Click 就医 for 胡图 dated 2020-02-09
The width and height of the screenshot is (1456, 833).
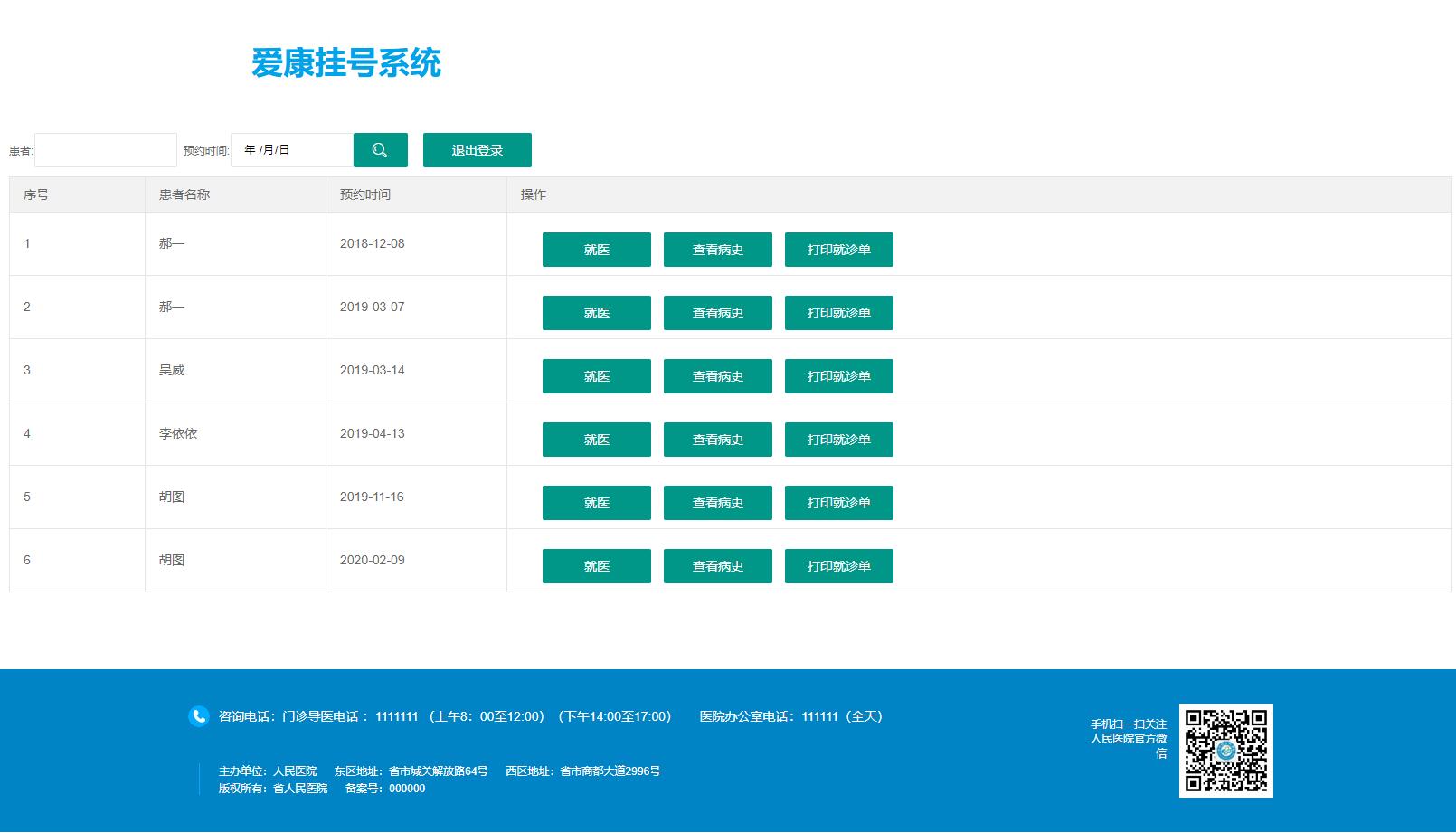pos(596,565)
